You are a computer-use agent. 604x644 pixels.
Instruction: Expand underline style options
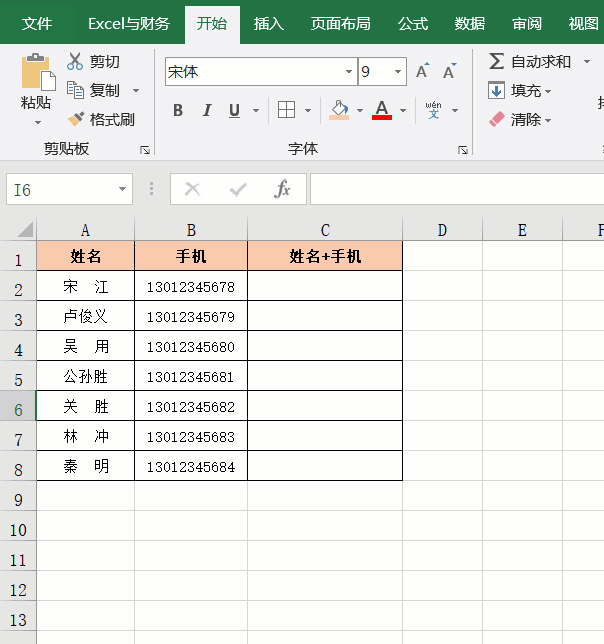point(256,110)
